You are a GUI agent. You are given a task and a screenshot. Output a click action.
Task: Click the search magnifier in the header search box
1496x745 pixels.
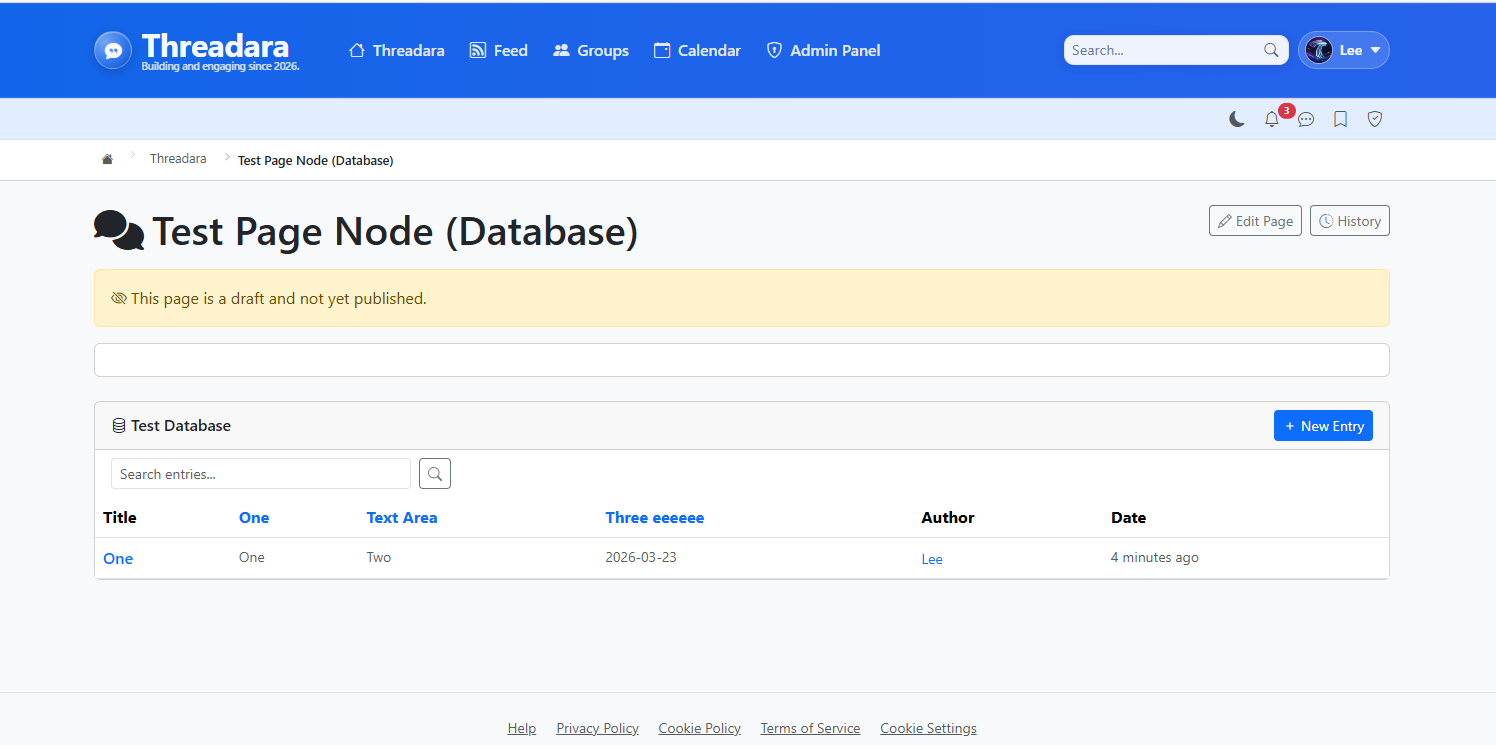pos(1271,50)
